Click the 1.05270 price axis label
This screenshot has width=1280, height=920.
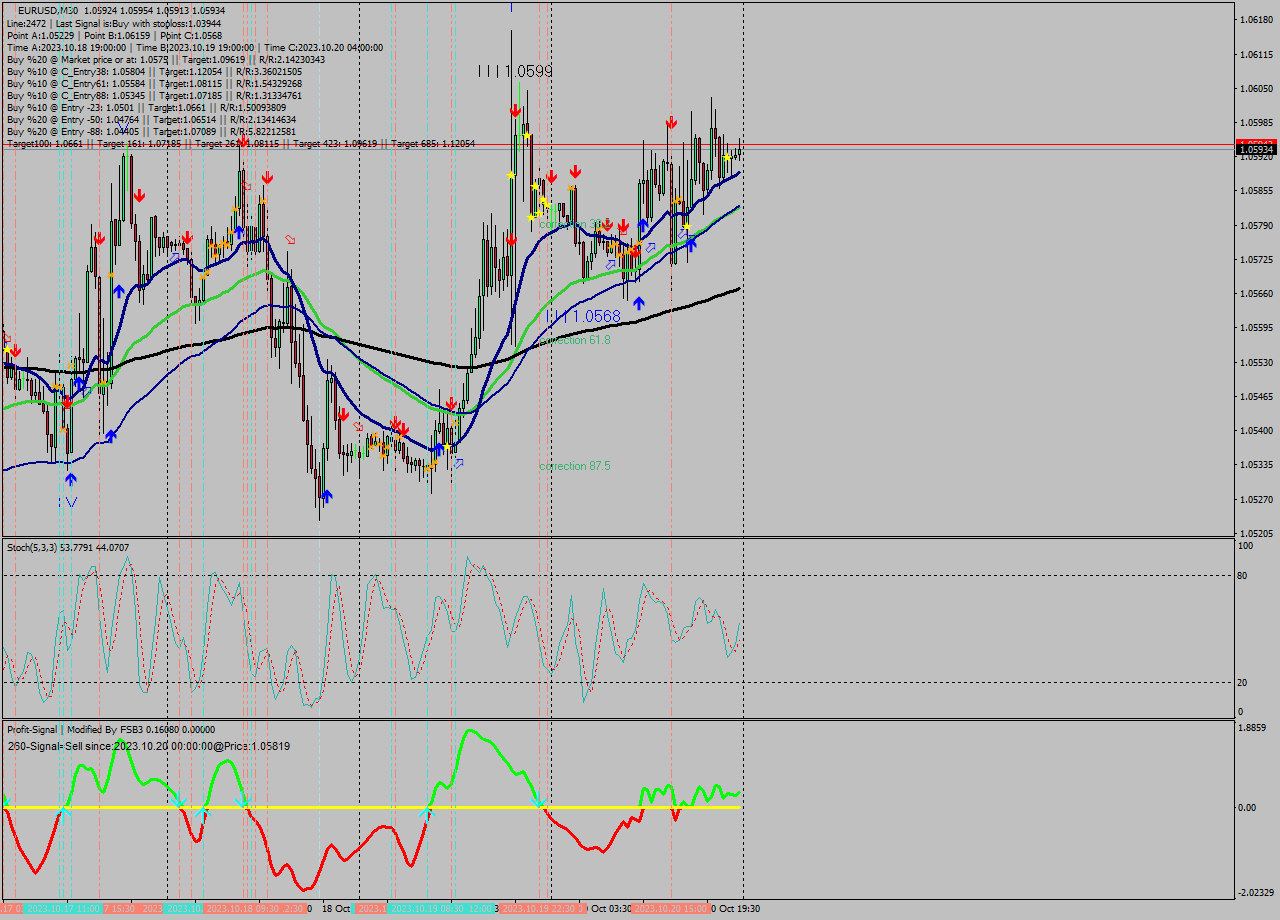[x=1256, y=499]
